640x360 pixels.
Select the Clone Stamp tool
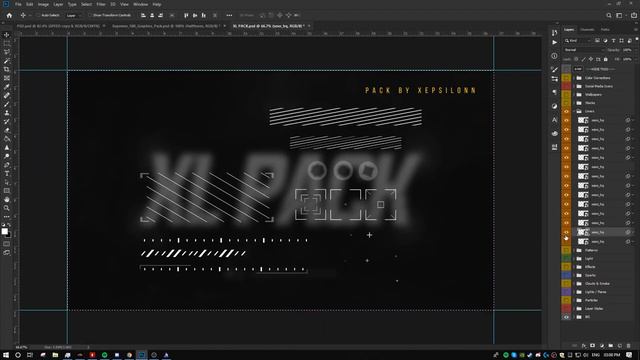pos(7,113)
